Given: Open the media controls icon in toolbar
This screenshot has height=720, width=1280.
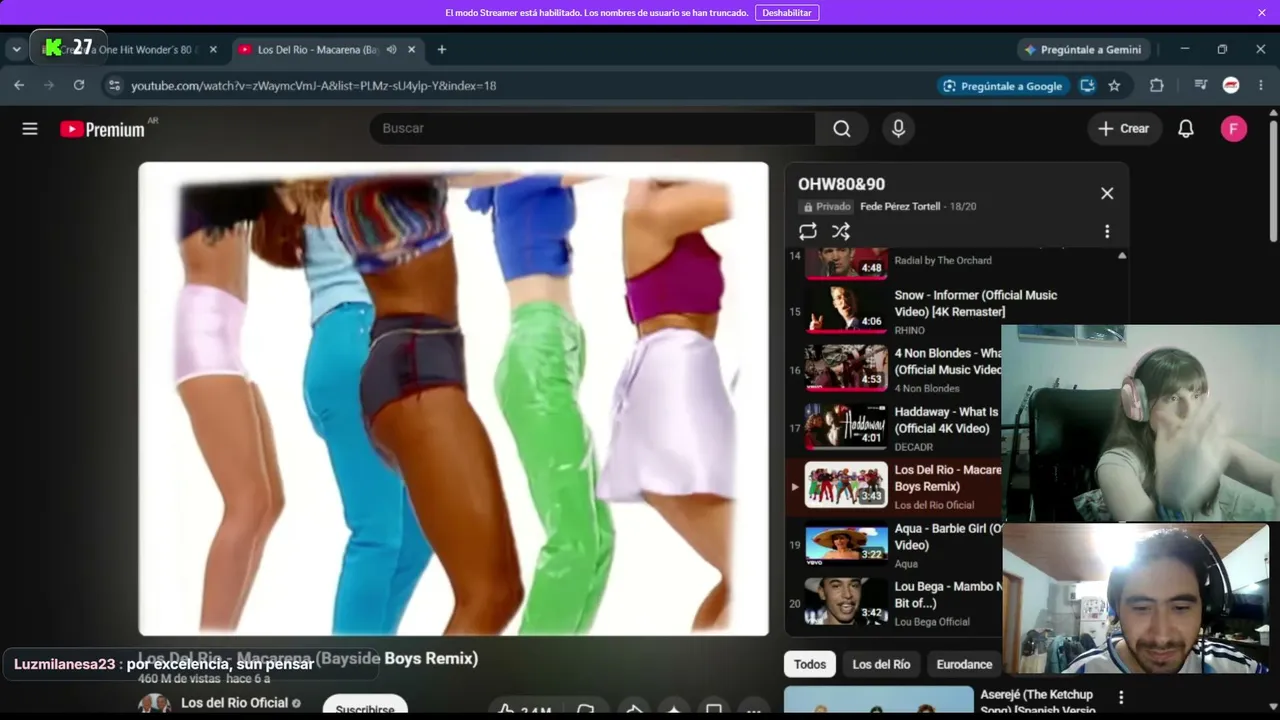Looking at the screenshot, I should [1201, 85].
